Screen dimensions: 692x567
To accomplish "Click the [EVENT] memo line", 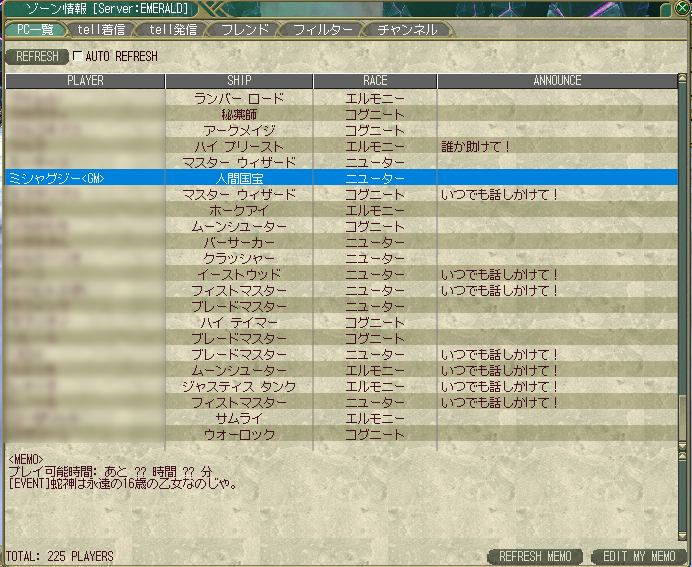I will click(123, 484).
